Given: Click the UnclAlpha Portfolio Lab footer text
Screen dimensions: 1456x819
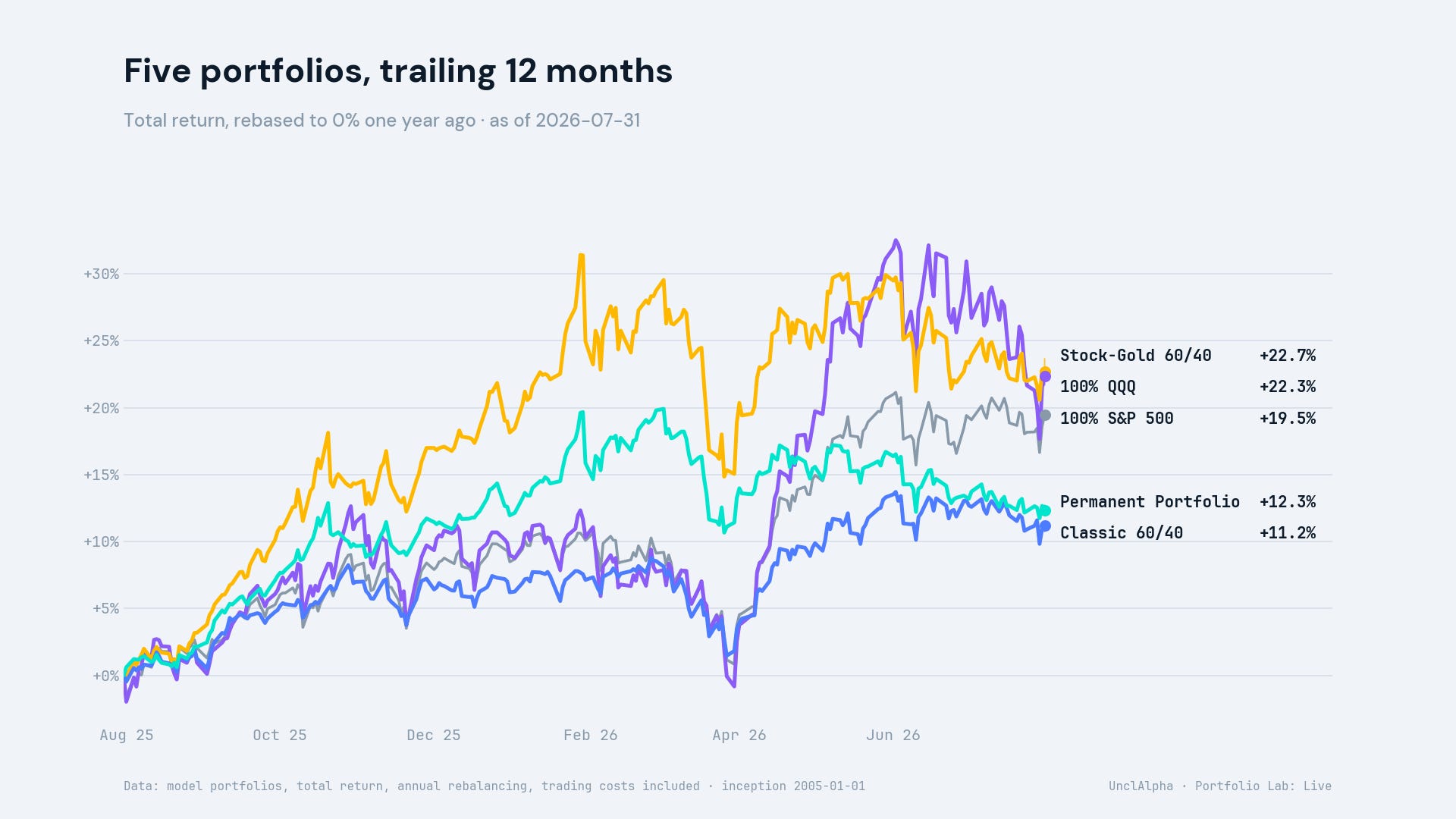Looking at the screenshot, I should point(1219,786).
